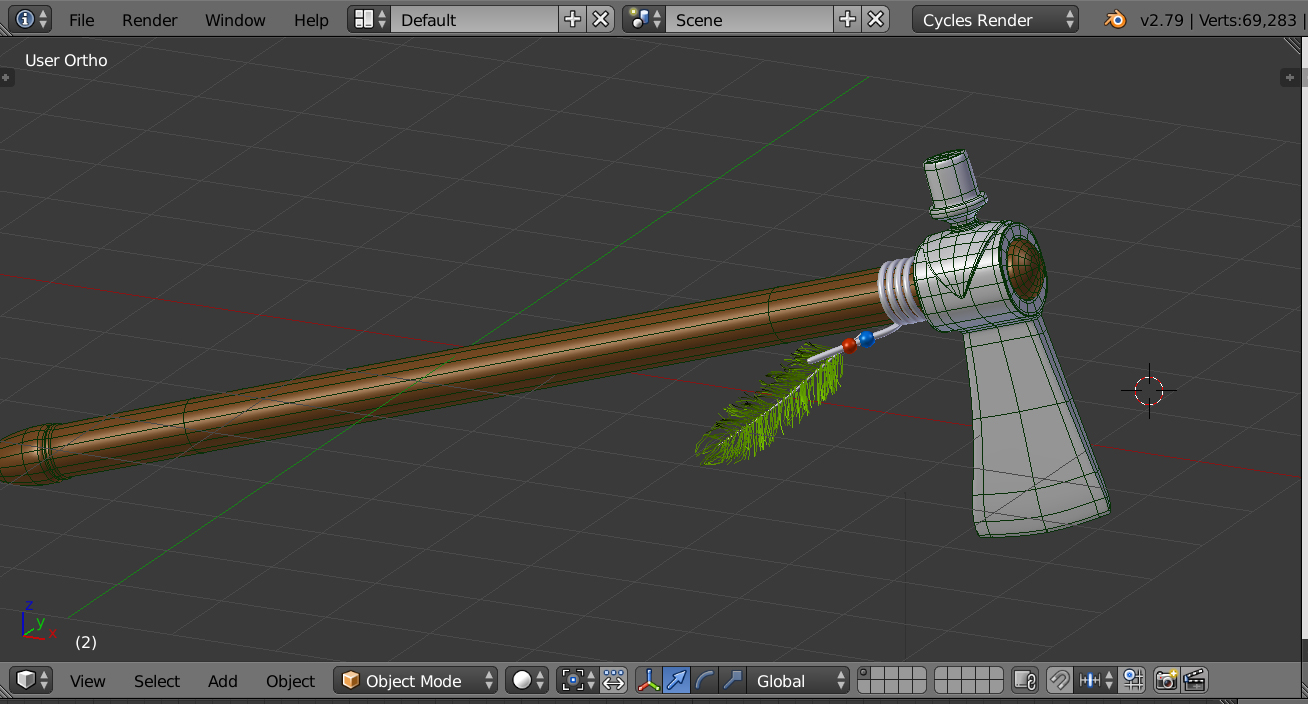1308x704 pixels.
Task: Click the v2.79 Verts:69,283 statistics text
Action: (1218, 20)
